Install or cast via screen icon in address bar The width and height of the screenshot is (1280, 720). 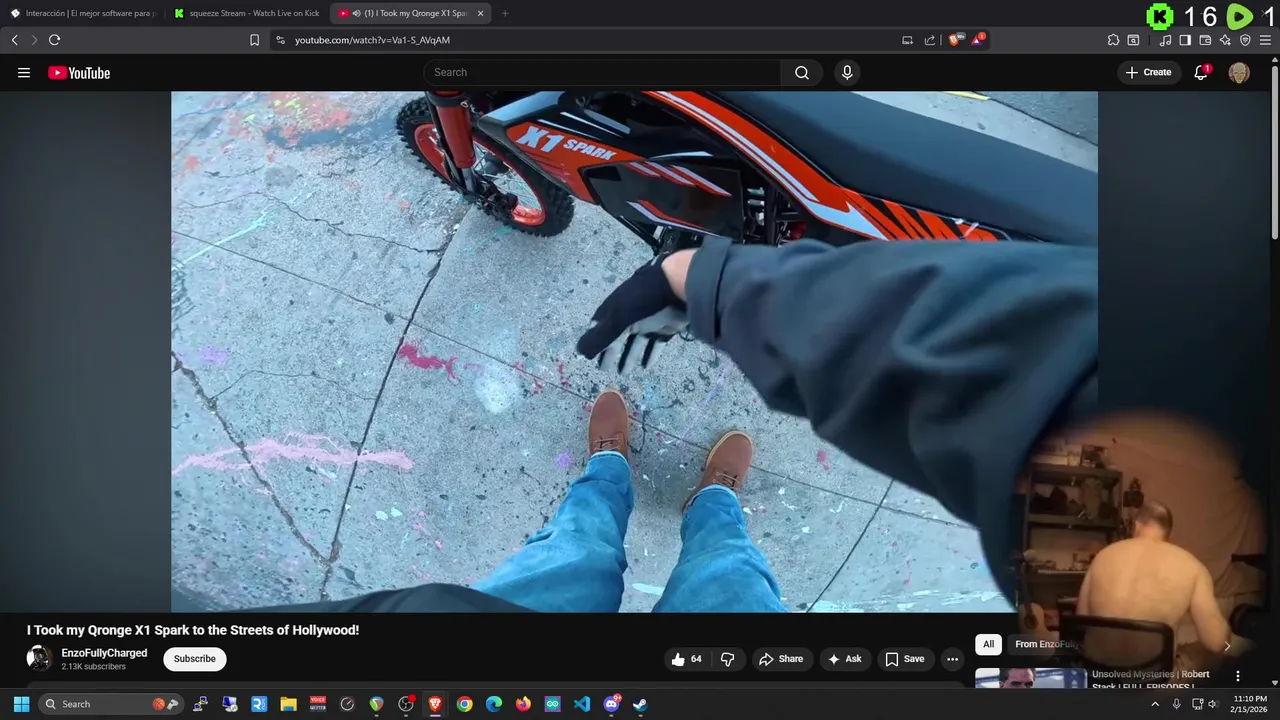click(x=907, y=40)
